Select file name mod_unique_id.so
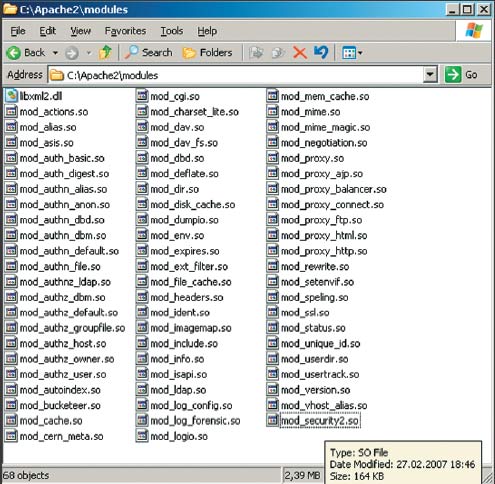 tap(320, 344)
